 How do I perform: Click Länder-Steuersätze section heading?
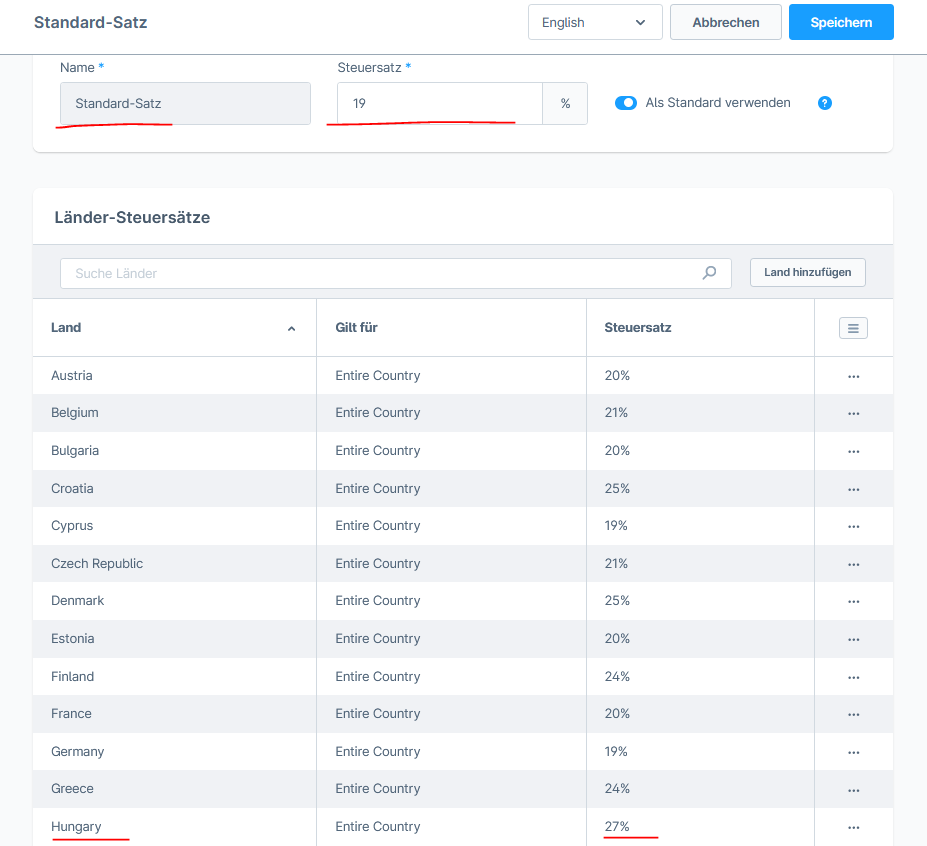tap(132, 218)
